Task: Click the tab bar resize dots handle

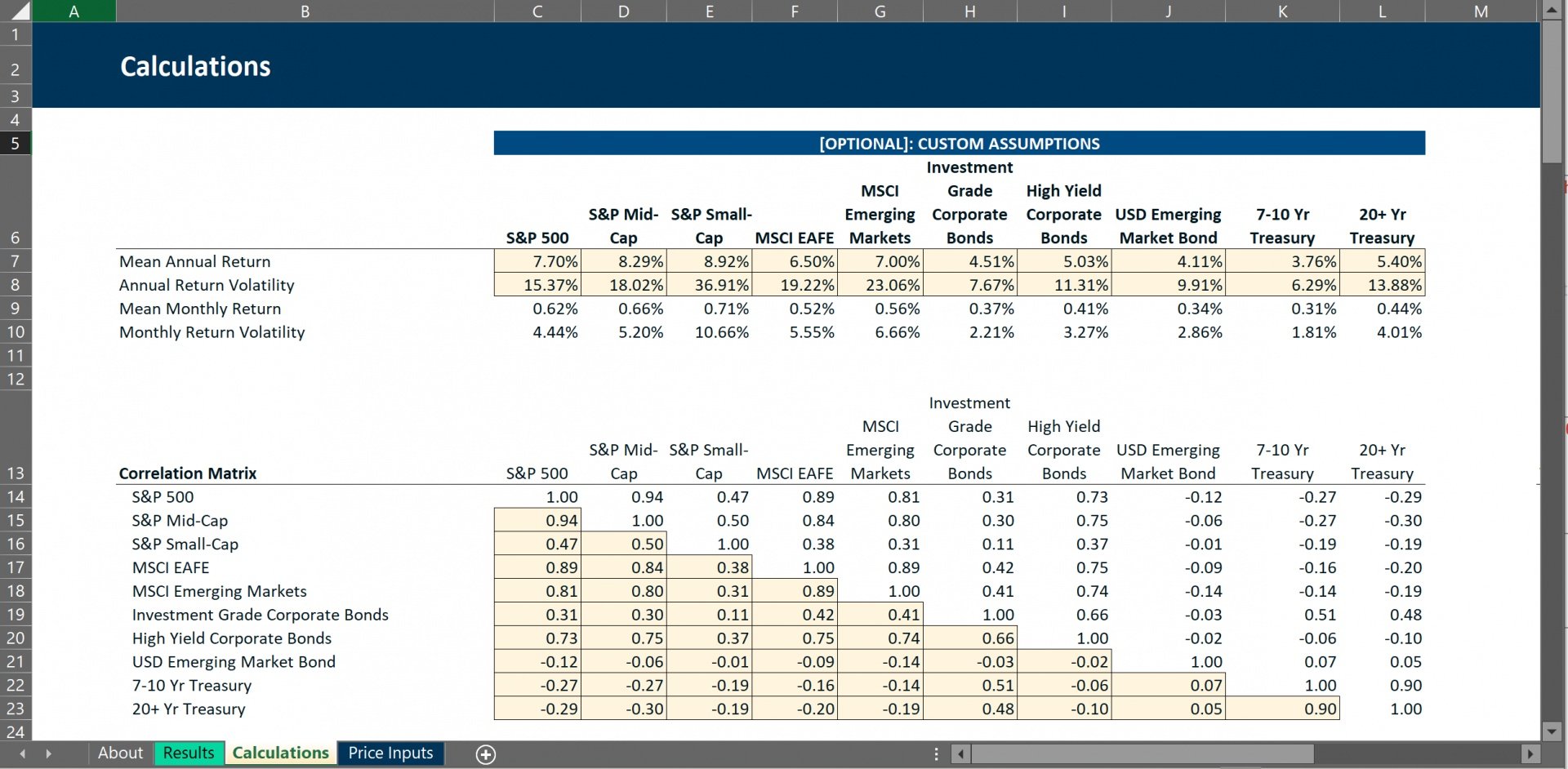Action: [x=936, y=754]
